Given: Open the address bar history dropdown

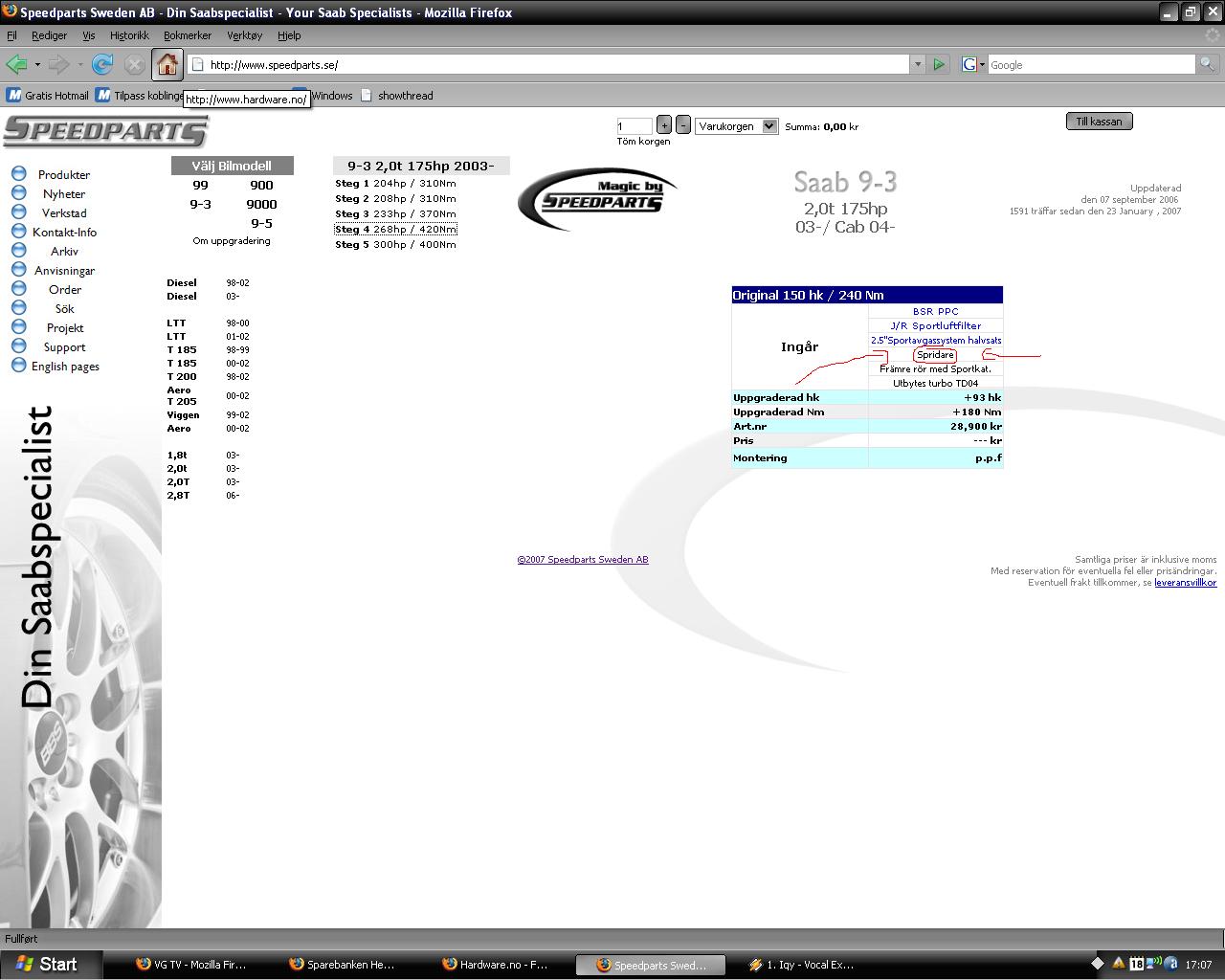Looking at the screenshot, I should click(x=917, y=64).
